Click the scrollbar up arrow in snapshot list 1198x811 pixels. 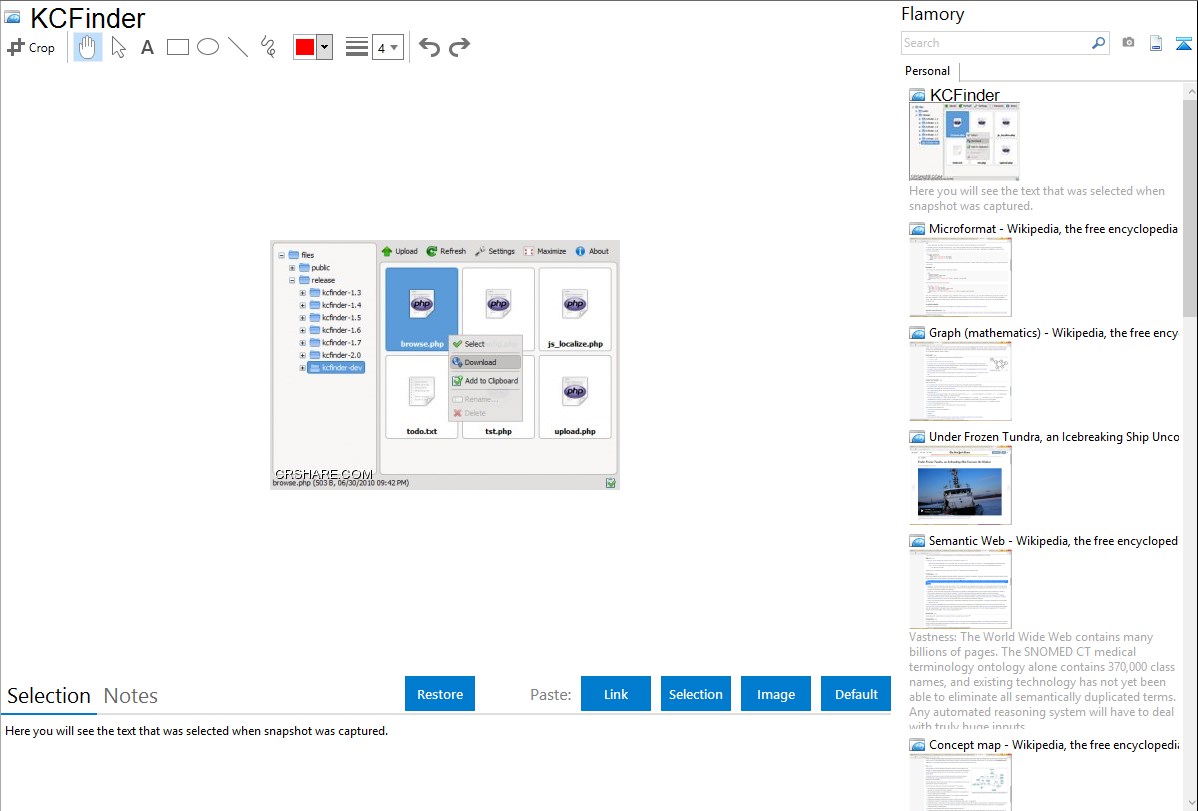coord(1190,91)
